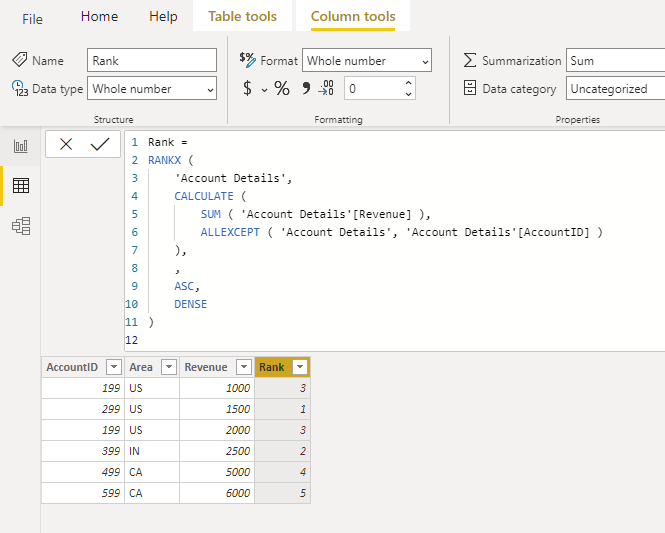Screen dimensions: 665x533
Task: Click the Revenue cell showing 2500
Action: (x=217, y=451)
